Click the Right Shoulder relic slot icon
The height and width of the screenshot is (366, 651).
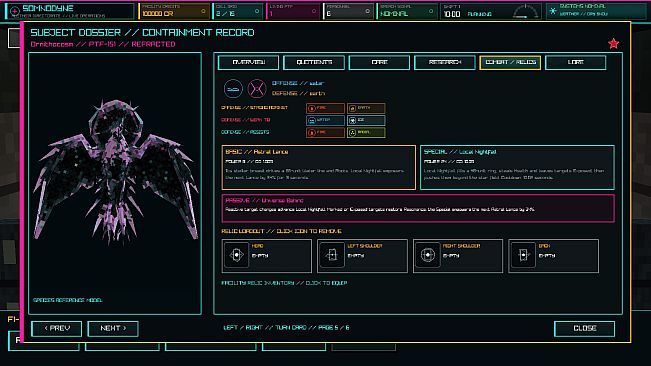coord(428,255)
